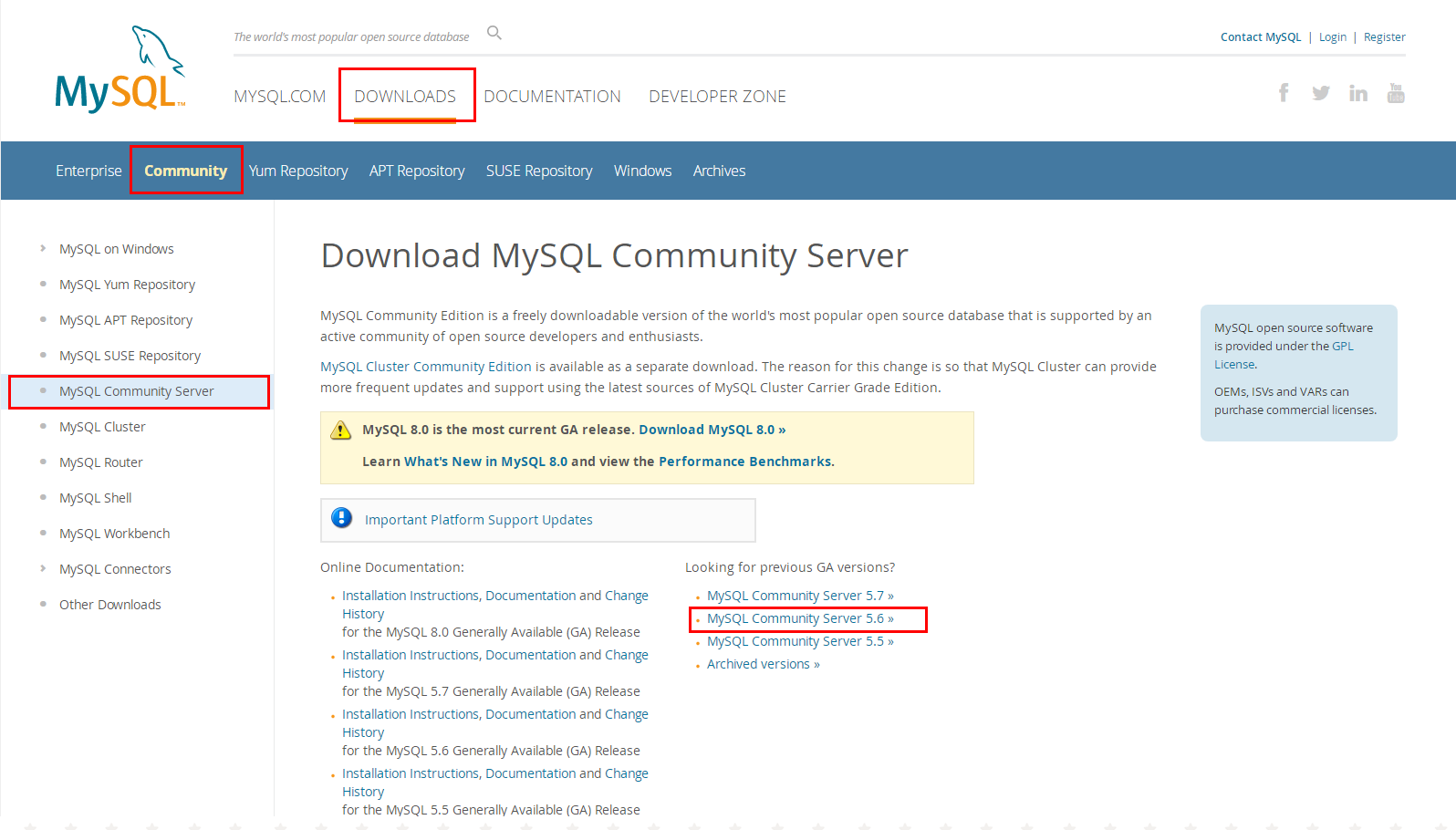The image size is (1456, 830).
Task: Open Archives in the blue bar
Action: (x=719, y=171)
